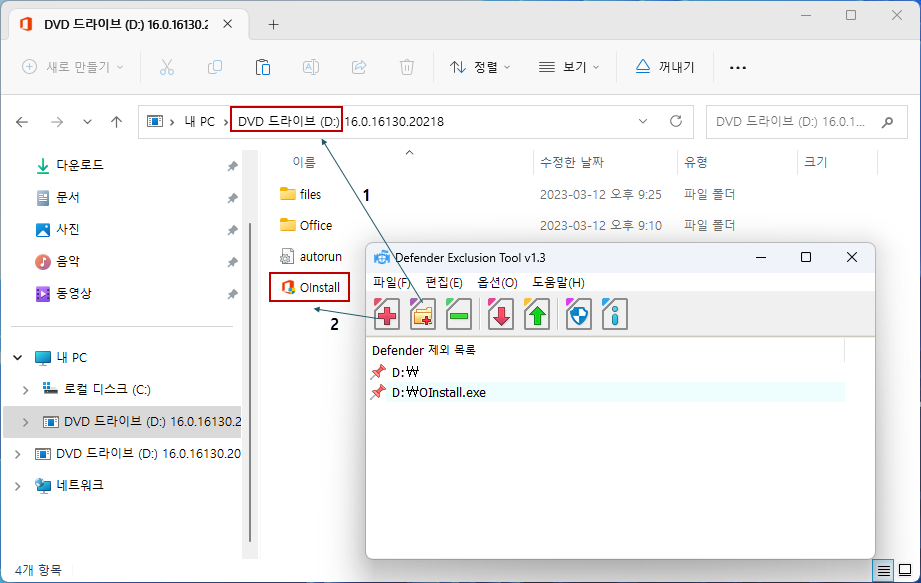Image resolution: width=921 pixels, height=583 pixels.
Task: Select 로컬 디스크 (C:) in tree
Action: pos(106,389)
